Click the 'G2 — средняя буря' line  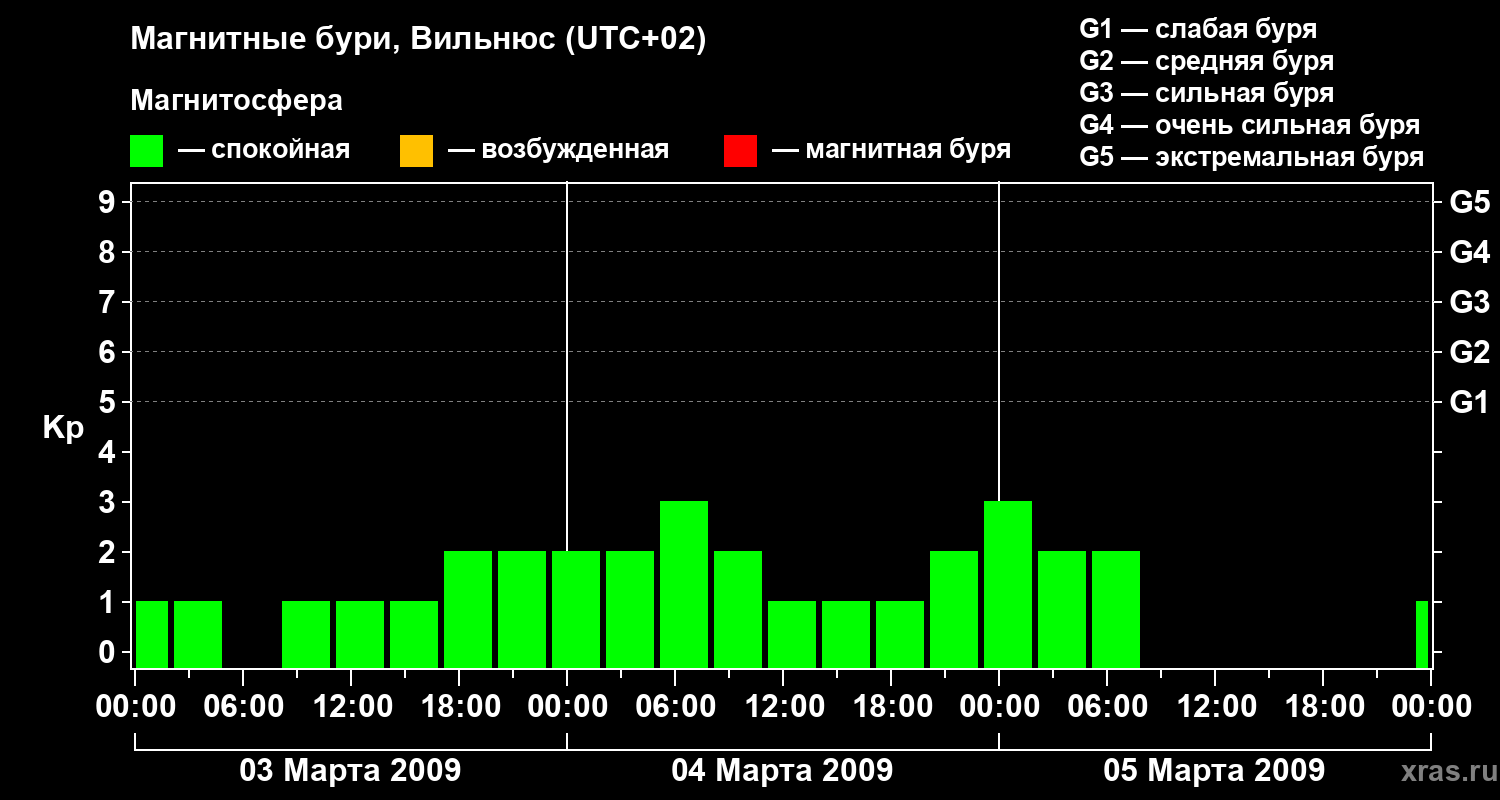coord(1207,61)
